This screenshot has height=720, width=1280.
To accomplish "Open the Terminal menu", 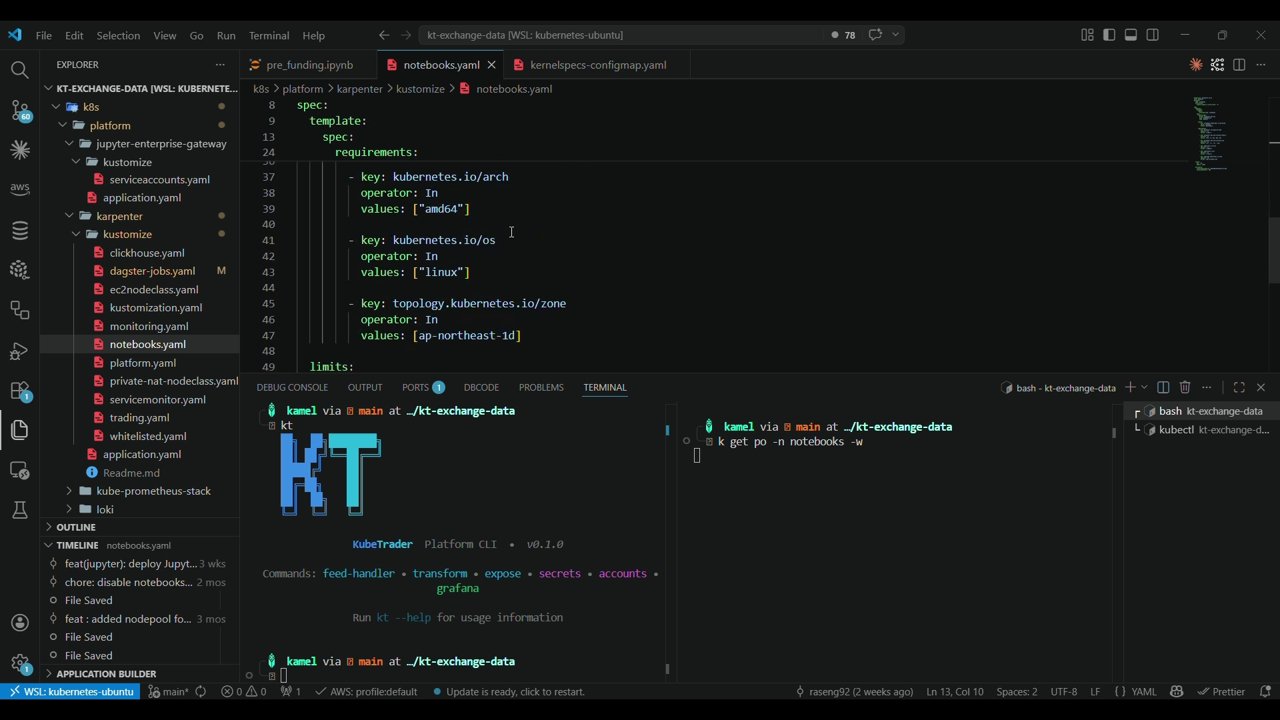I will click(x=269, y=35).
